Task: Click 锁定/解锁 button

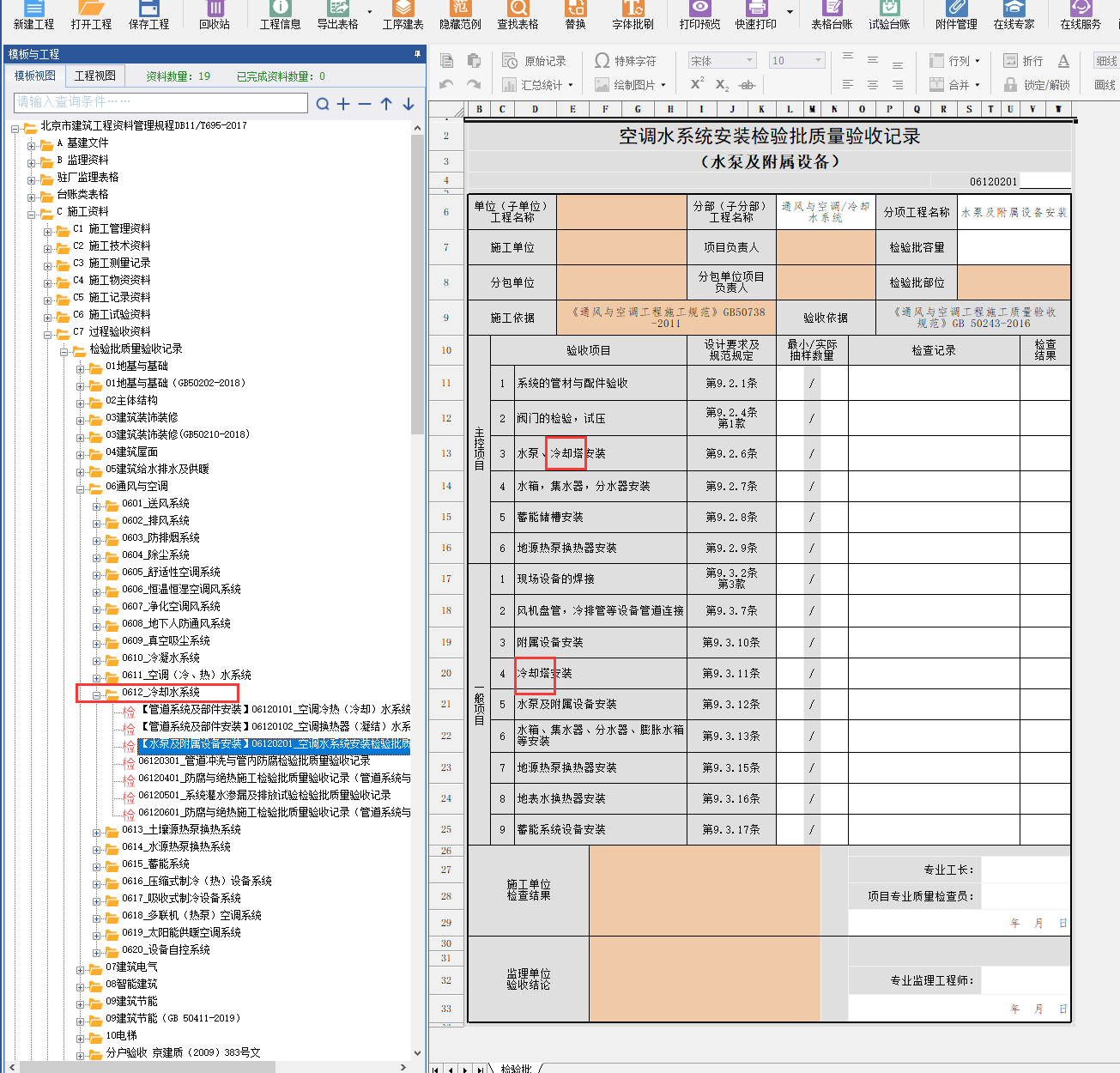Action: (1036, 85)
